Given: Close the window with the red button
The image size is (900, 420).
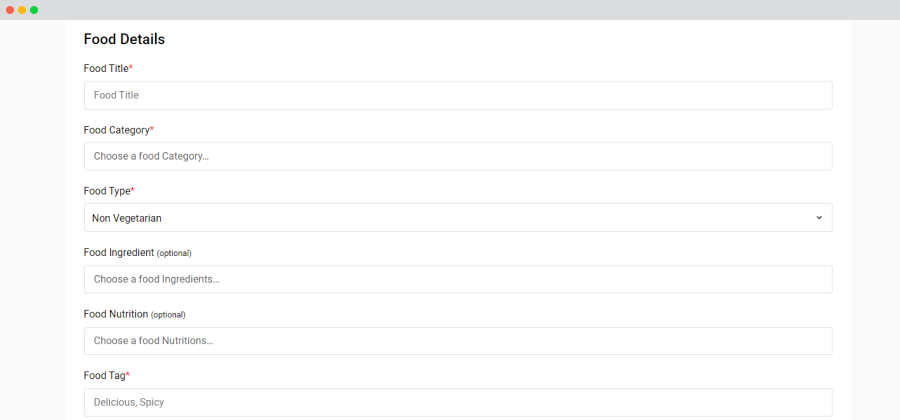Looking at the screenshot, I should click(x=10, y=10).
